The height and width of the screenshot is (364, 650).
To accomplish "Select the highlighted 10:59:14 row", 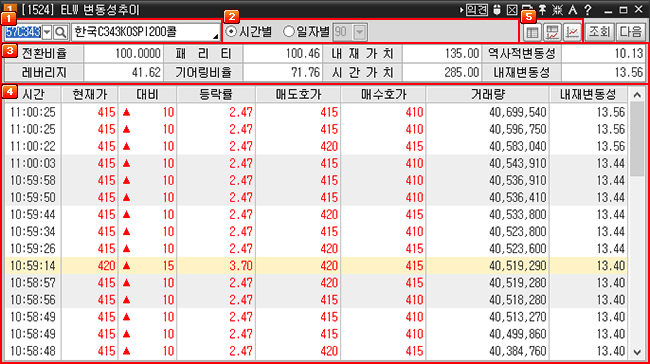I will [x=316, y=265].
